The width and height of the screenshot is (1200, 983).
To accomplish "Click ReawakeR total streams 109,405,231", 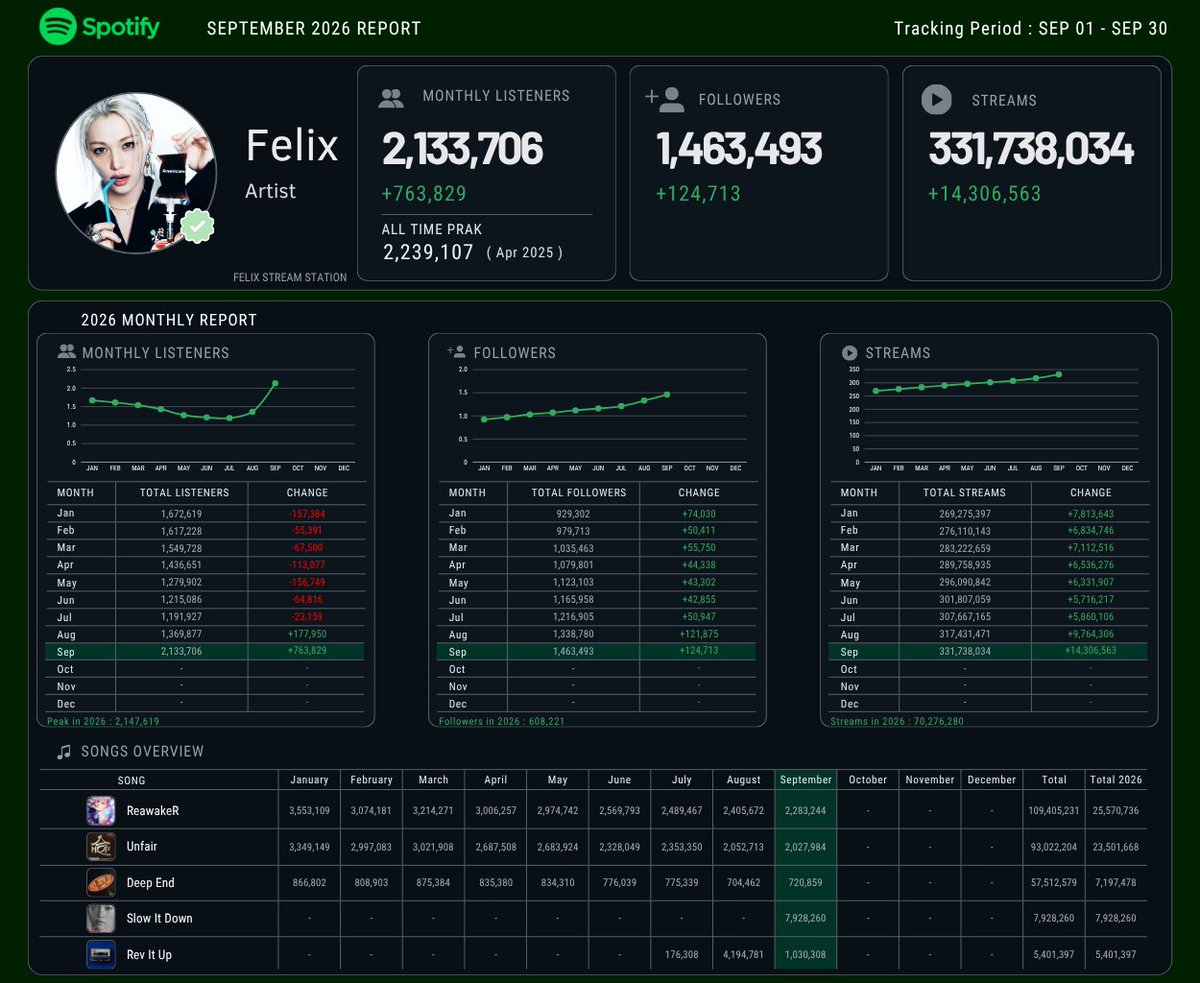I will pos(1054,810).
